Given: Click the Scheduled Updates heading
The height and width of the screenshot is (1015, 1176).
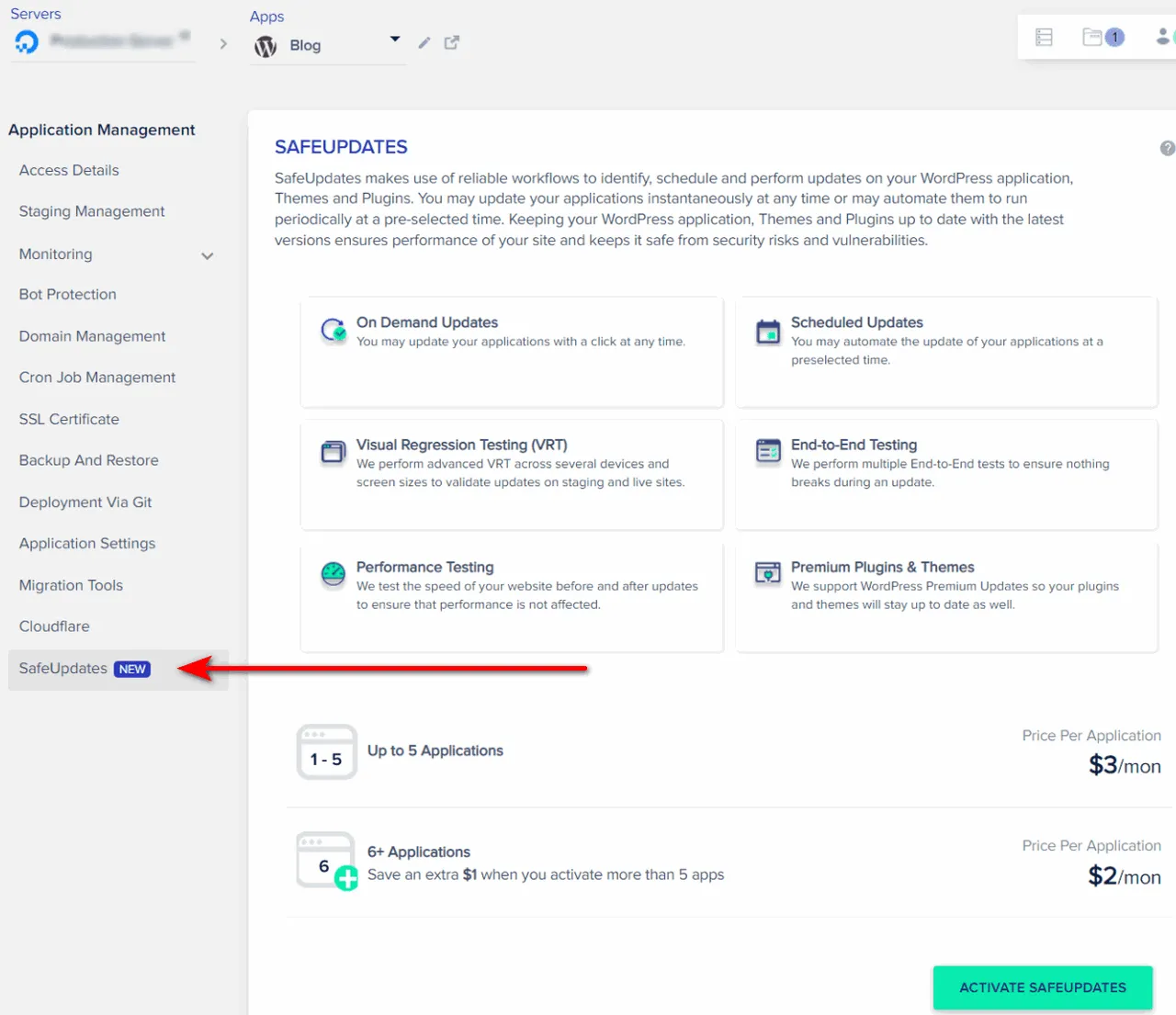Looking at the screenshot, I should 857,322.
